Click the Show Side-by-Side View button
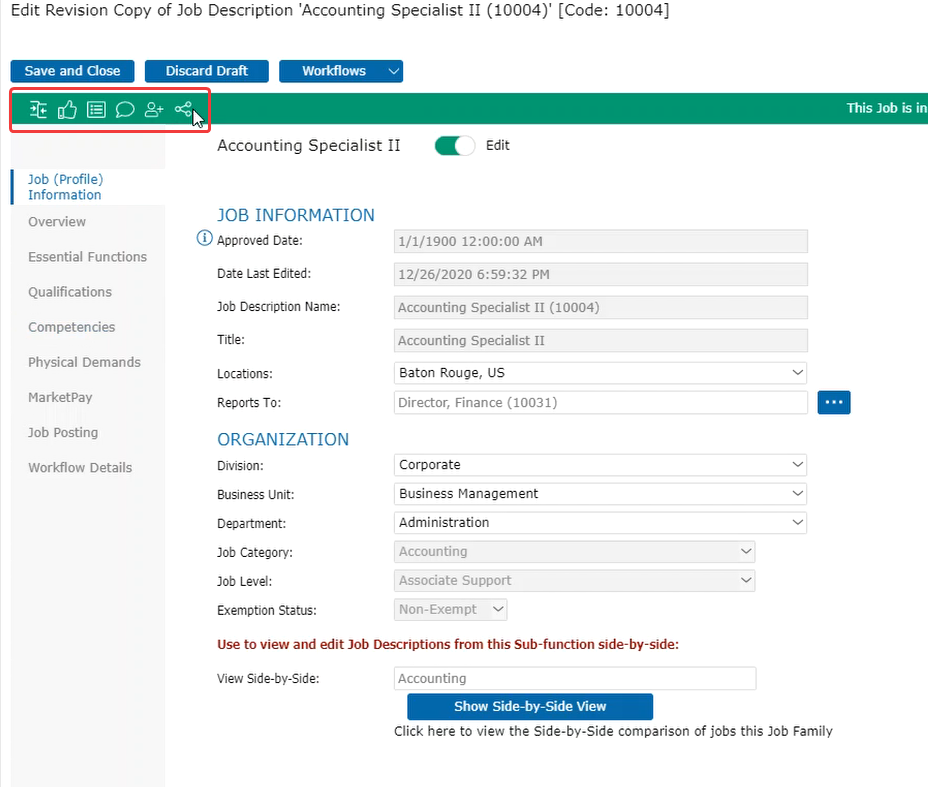Screen dimensions: 928x787 pos(530,706)
